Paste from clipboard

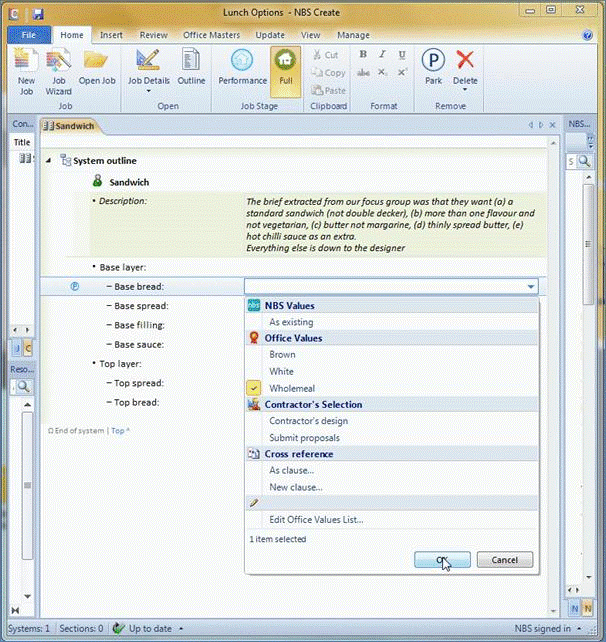[328, 90]
